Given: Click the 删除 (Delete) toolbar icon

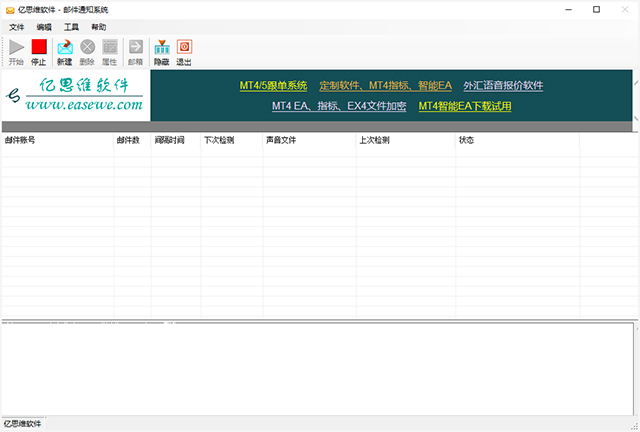Looking at the screenshot, I should [x=87, y=47].
